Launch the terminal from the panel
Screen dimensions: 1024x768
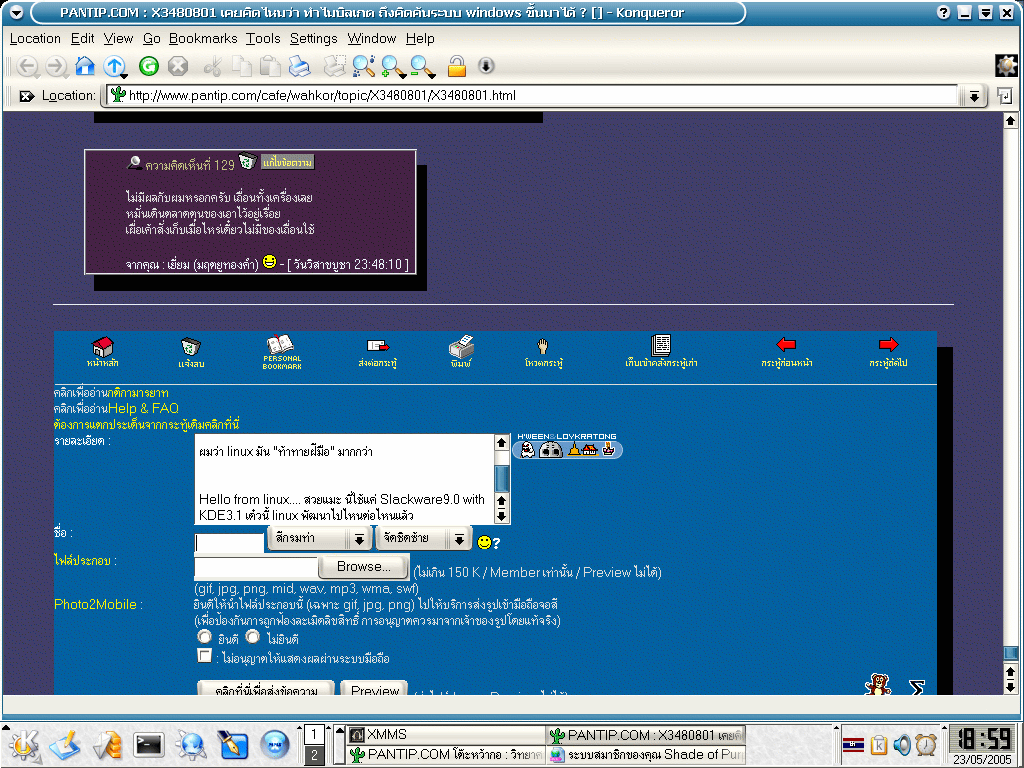point(148,744)
